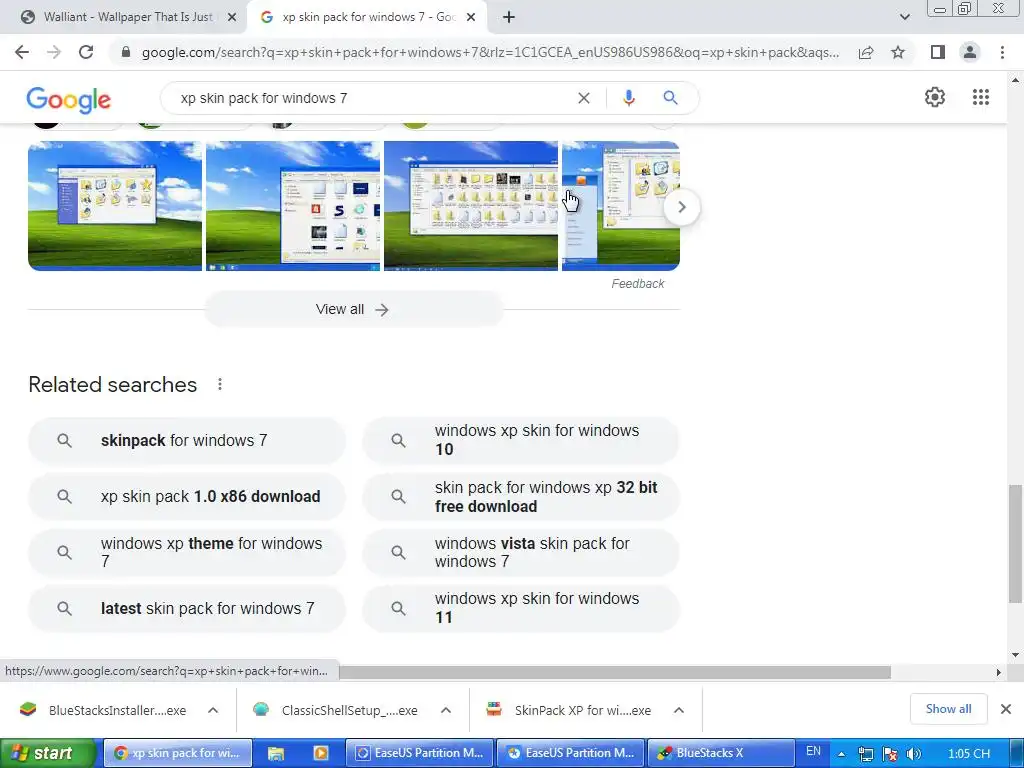Click the forward navigation arrow
The width and height of the screenshot is (1024, 768).
pos(54,52)
